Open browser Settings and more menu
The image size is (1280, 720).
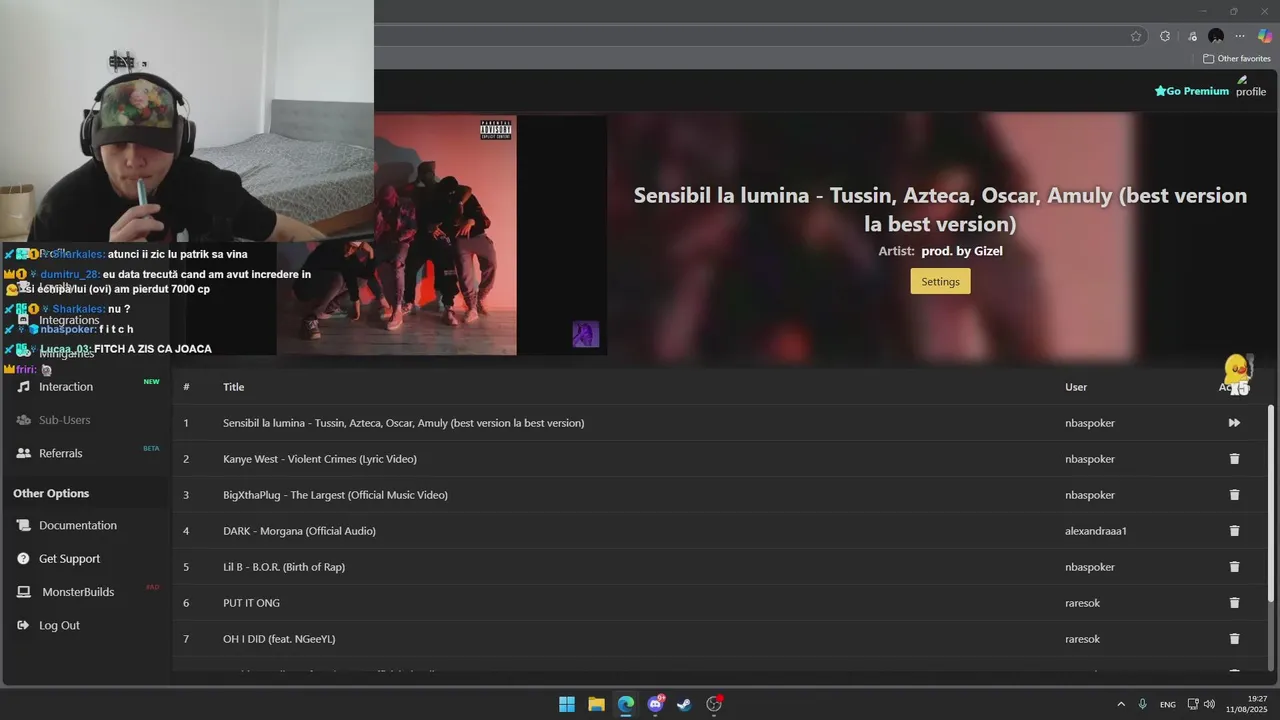tap(1240, 36)
